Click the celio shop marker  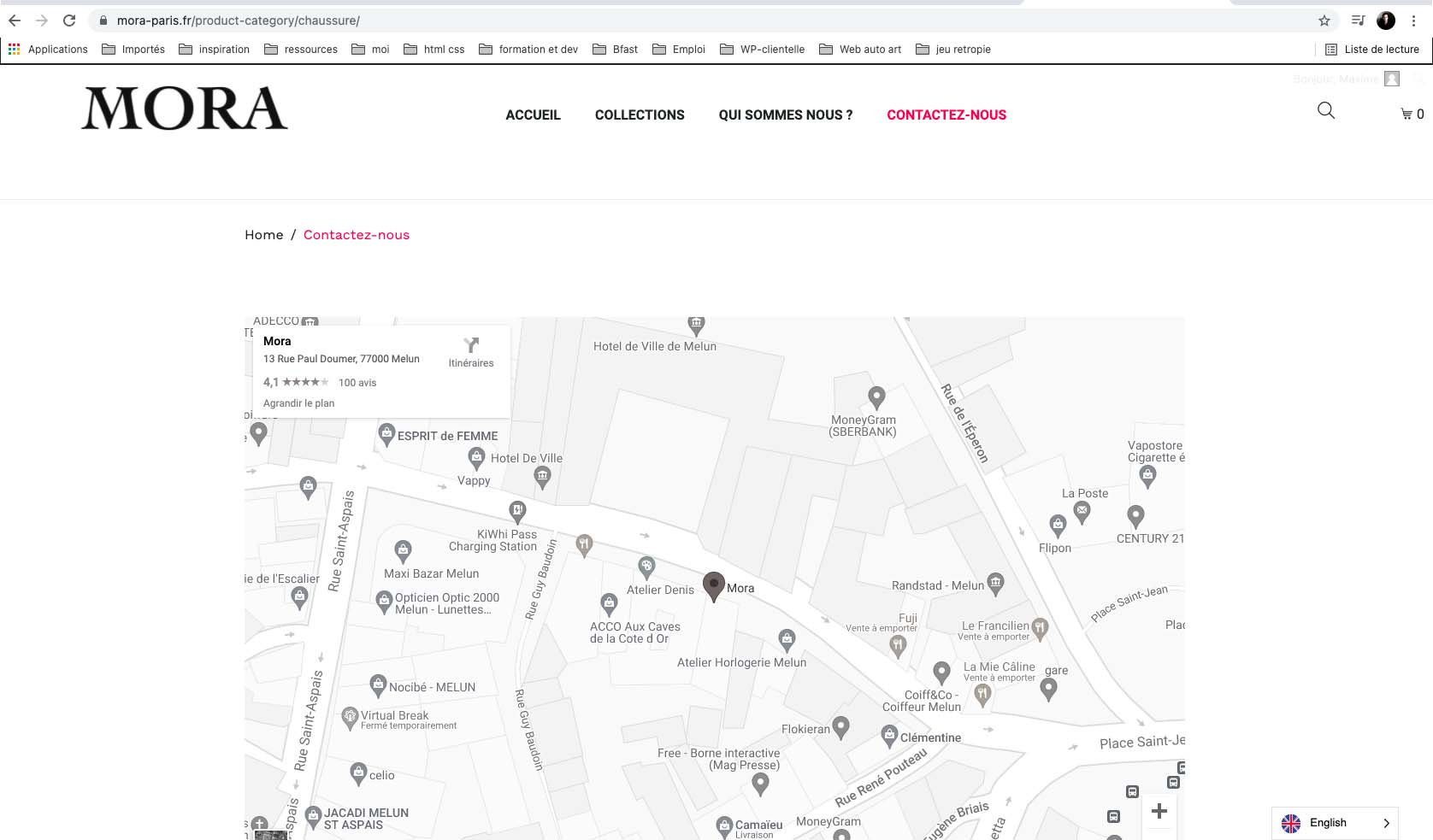point(359,774)
